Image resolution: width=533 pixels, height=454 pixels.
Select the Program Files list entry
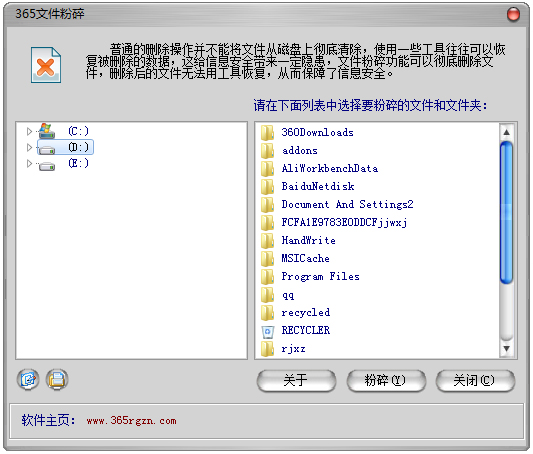coord(321,276)
